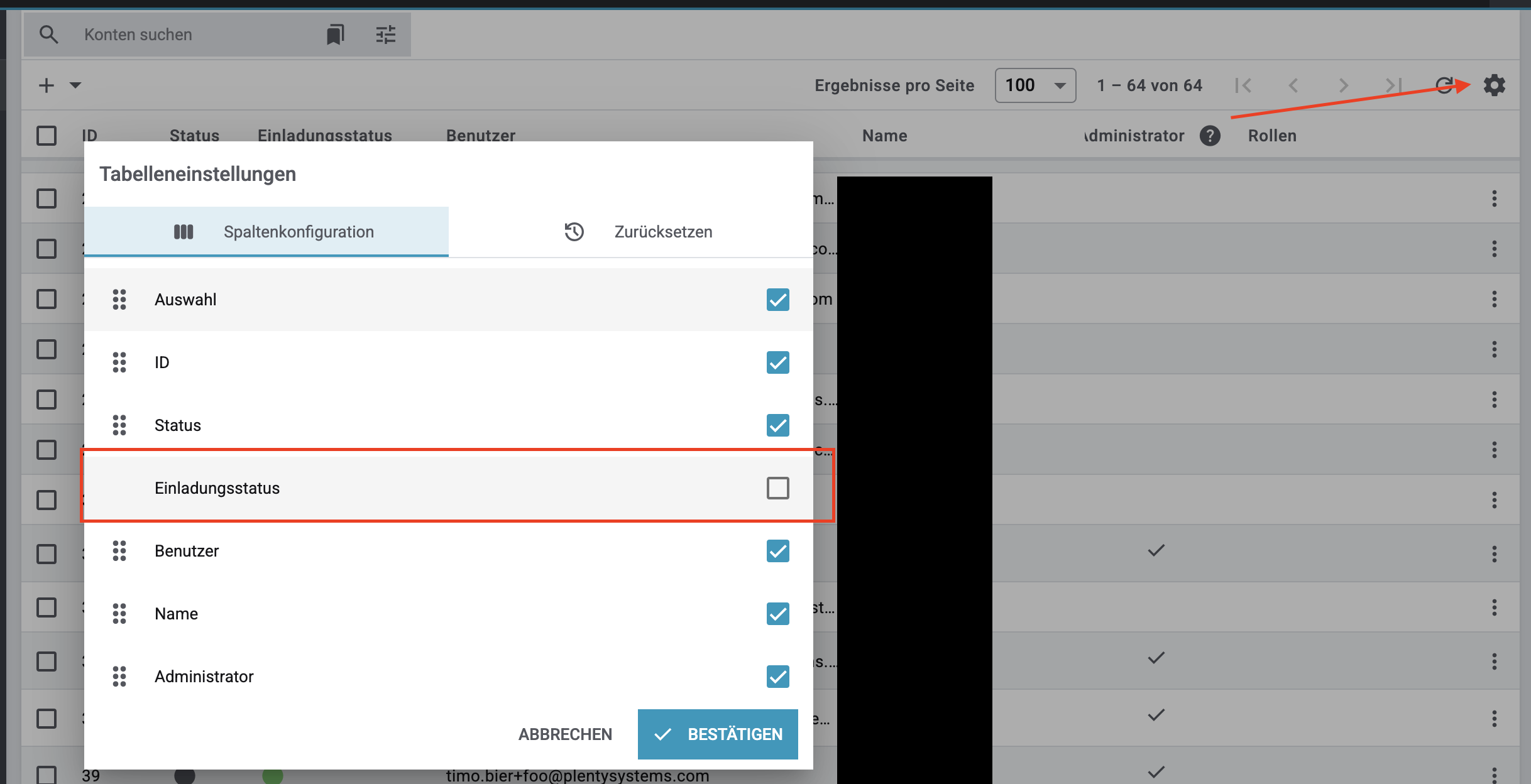Uncheck the Administrator column checkbox
Screen dimensions: 1531x784
777,677
